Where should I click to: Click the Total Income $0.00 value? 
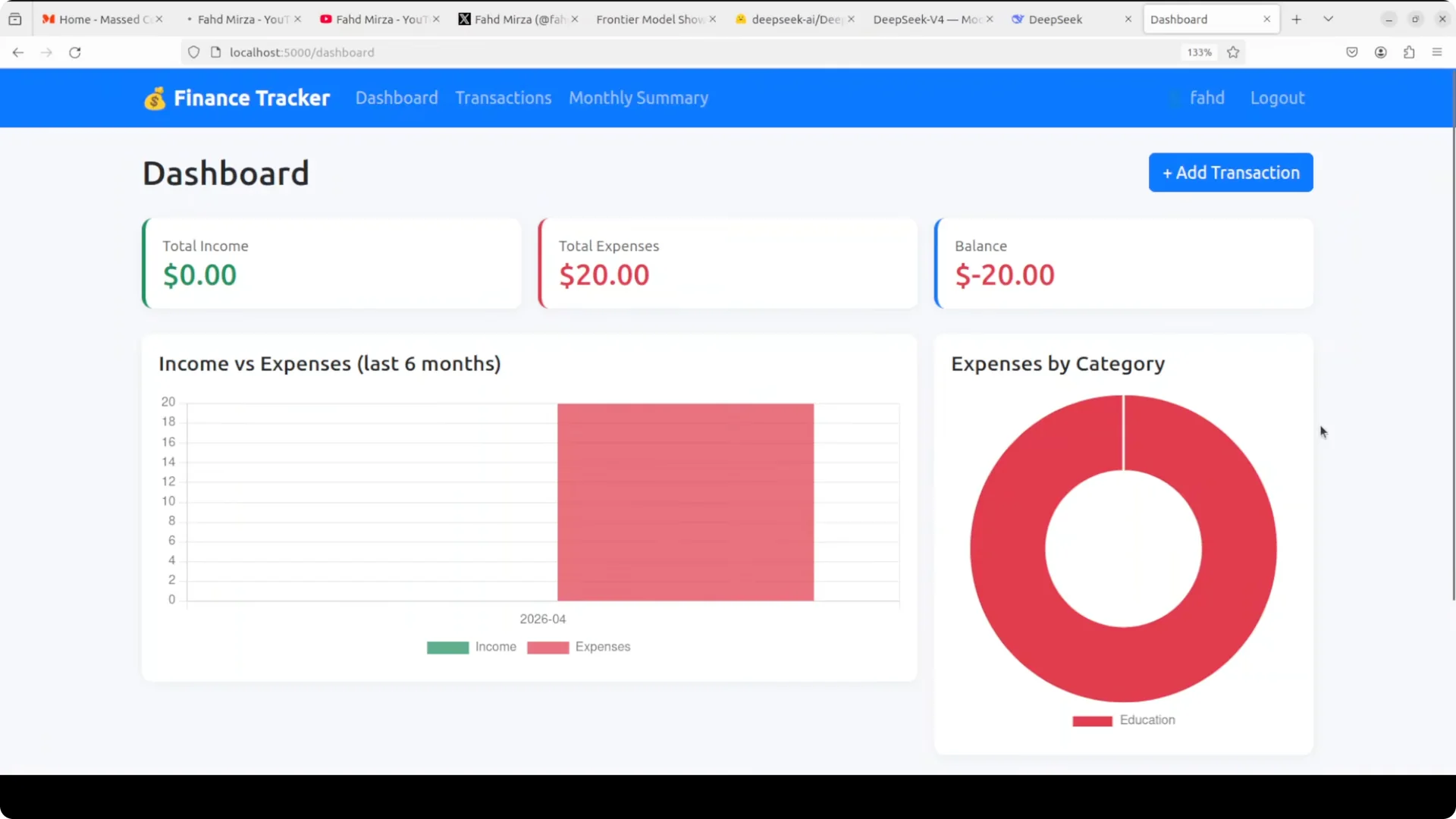(199, 275)
